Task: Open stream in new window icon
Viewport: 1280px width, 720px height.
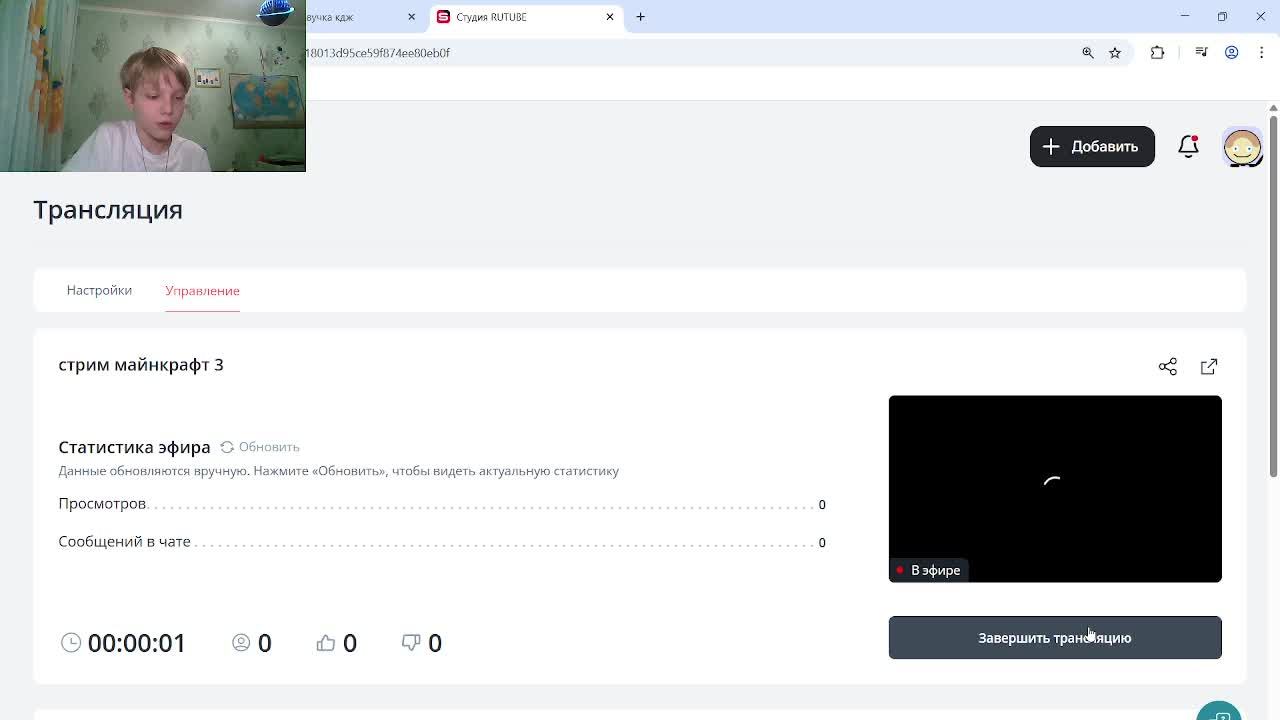Action: point(1209,367)
